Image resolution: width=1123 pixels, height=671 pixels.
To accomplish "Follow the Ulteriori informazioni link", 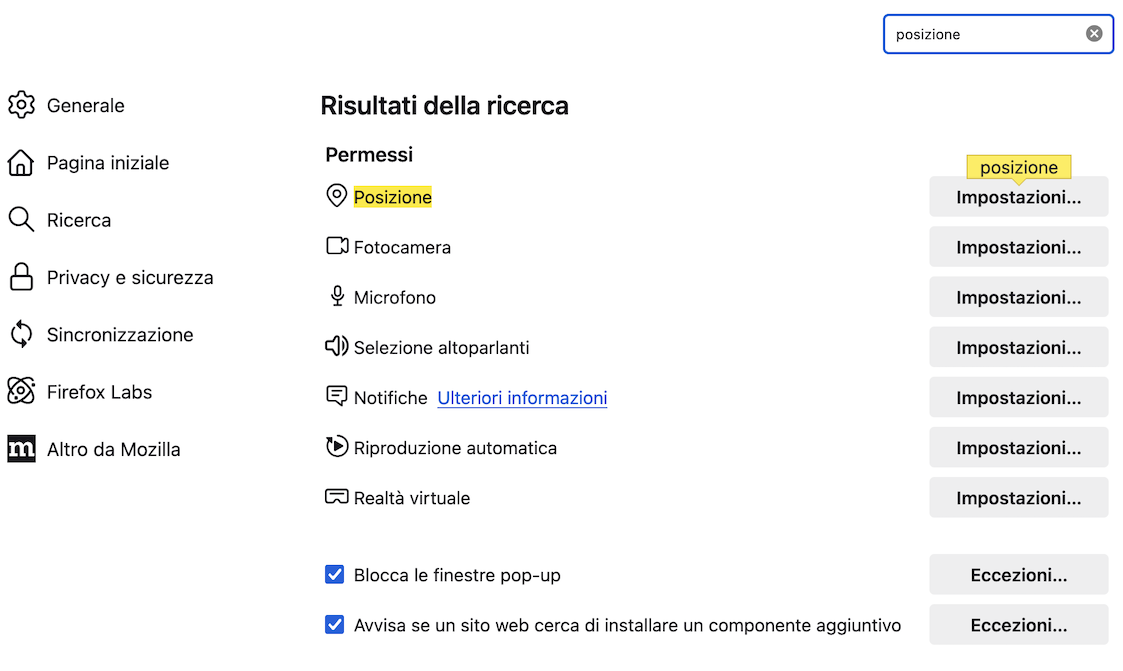I will pos(522,398).
